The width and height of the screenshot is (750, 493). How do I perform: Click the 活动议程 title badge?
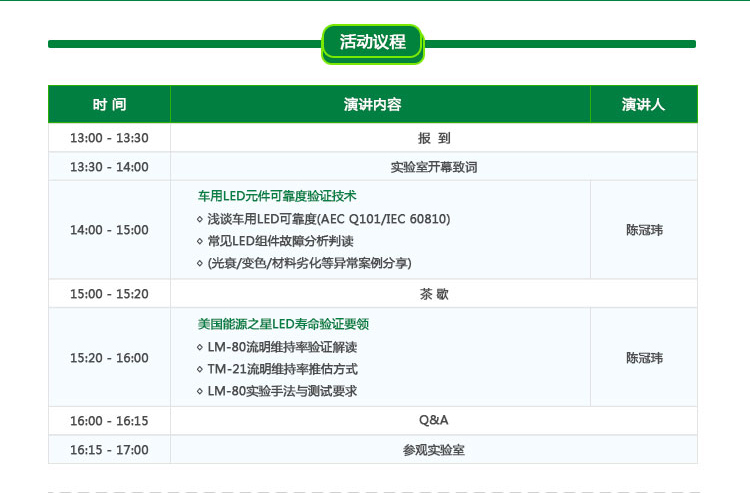point(372,42)
